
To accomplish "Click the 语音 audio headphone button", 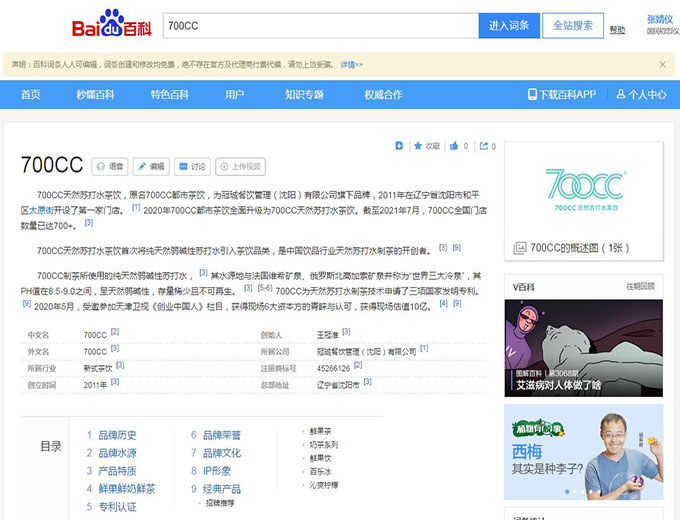I will tap(110, 166).
